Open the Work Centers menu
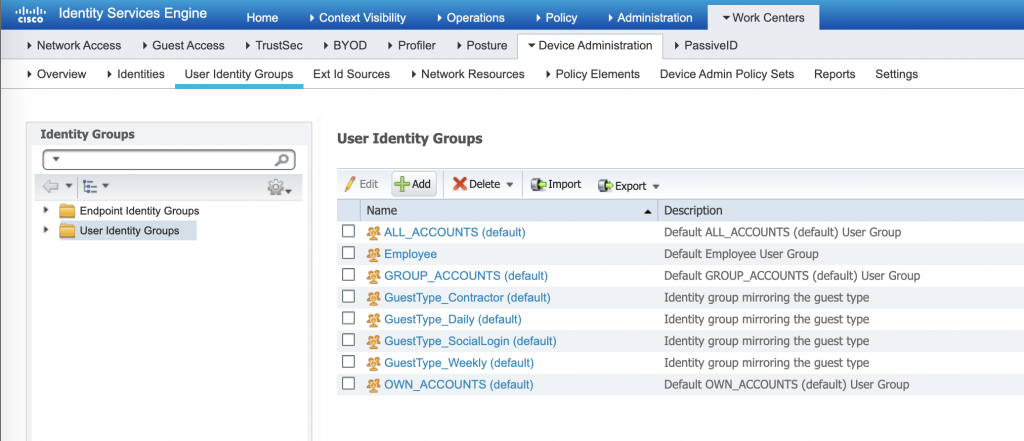This screenshot has height=441, width=1024. [x=763, y=18]
